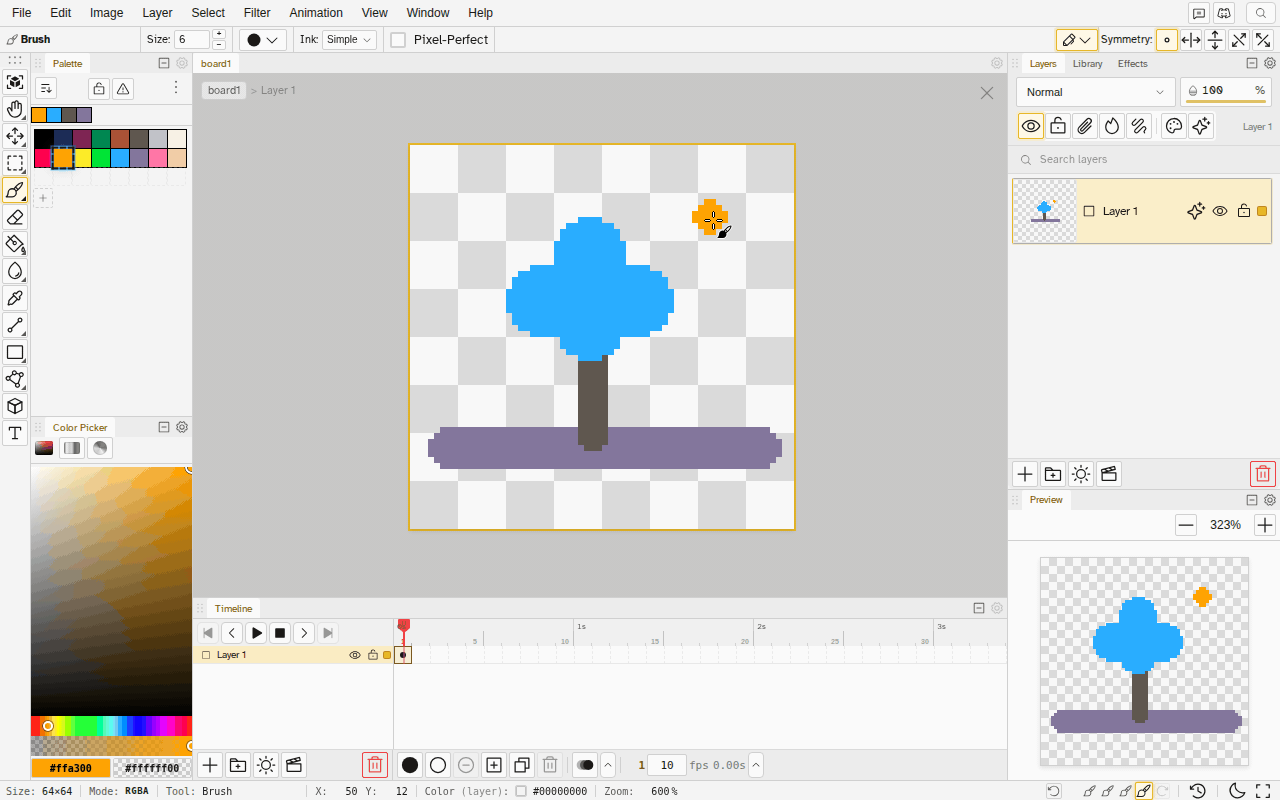The image size is (1280, 800).
Task: Select the Rectangular Selection tool
Action: coord(15,163)
